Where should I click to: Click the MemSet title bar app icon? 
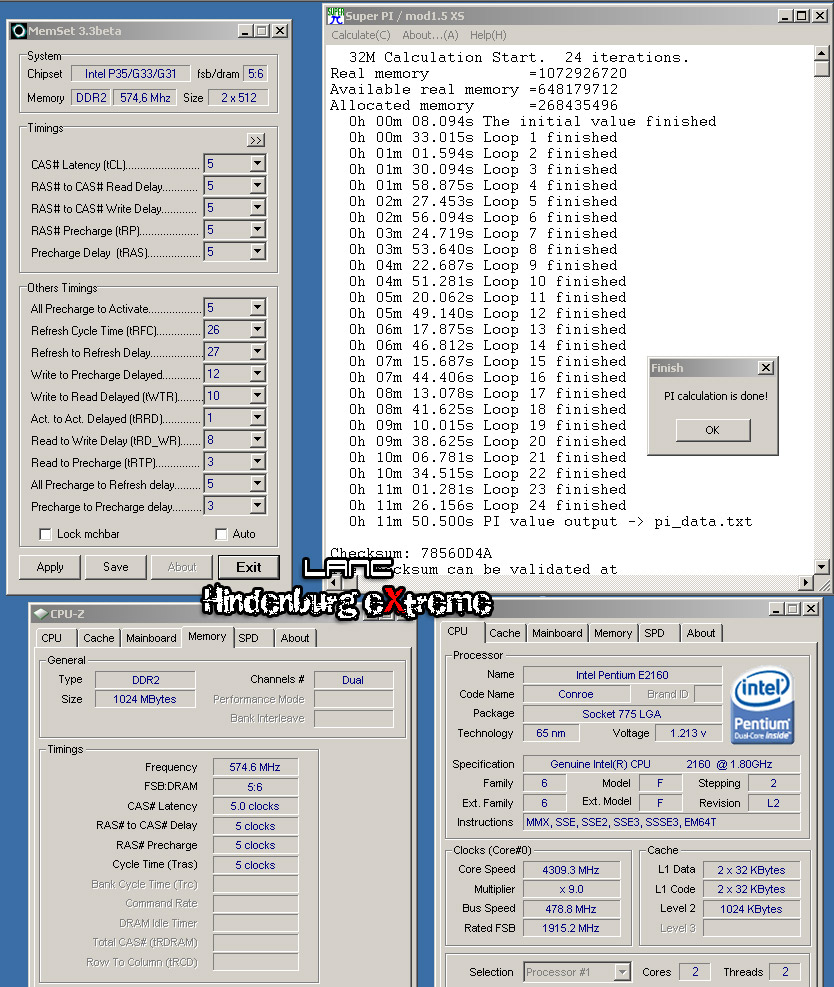tap(19, 31)
